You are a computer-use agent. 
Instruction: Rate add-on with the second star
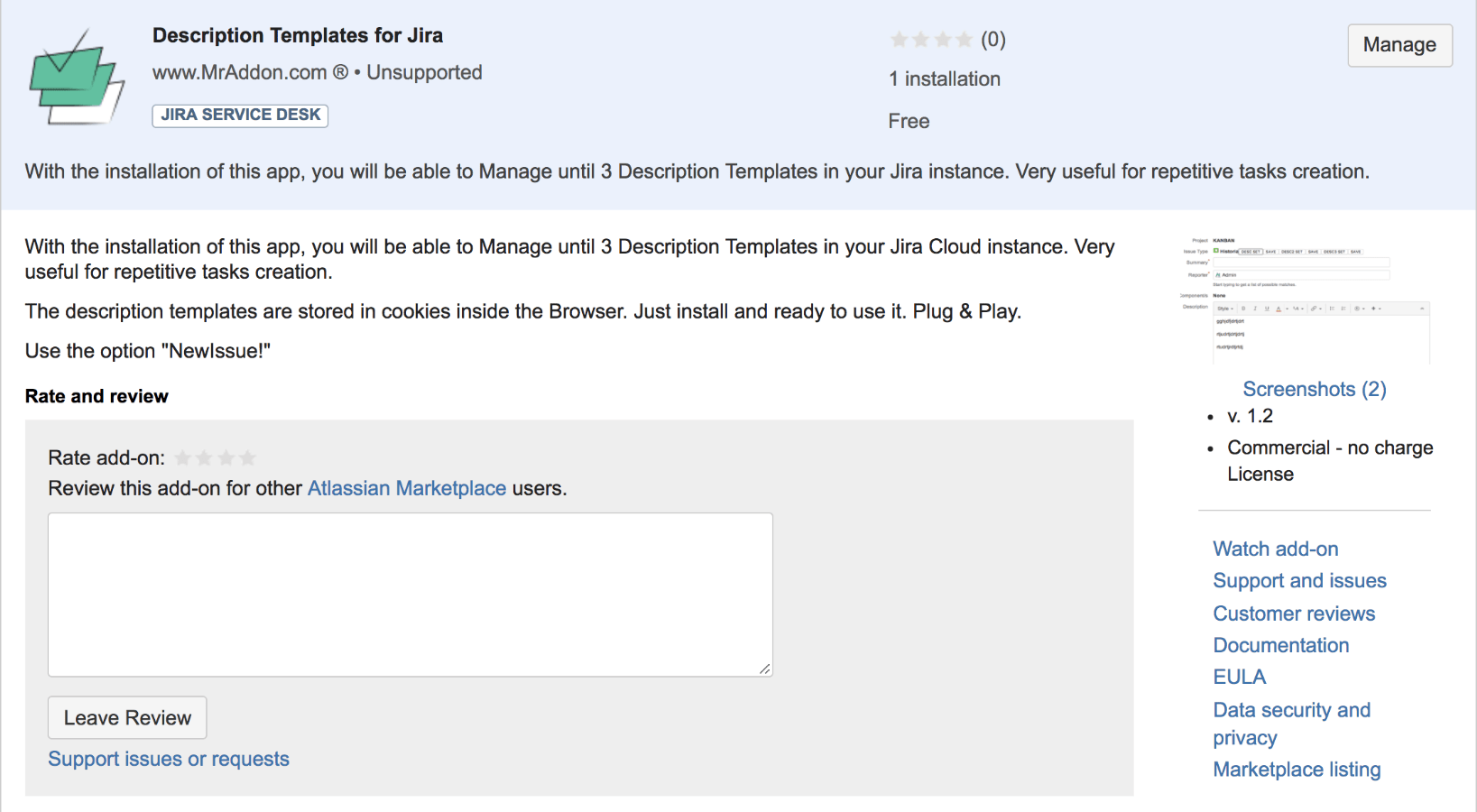205,458
